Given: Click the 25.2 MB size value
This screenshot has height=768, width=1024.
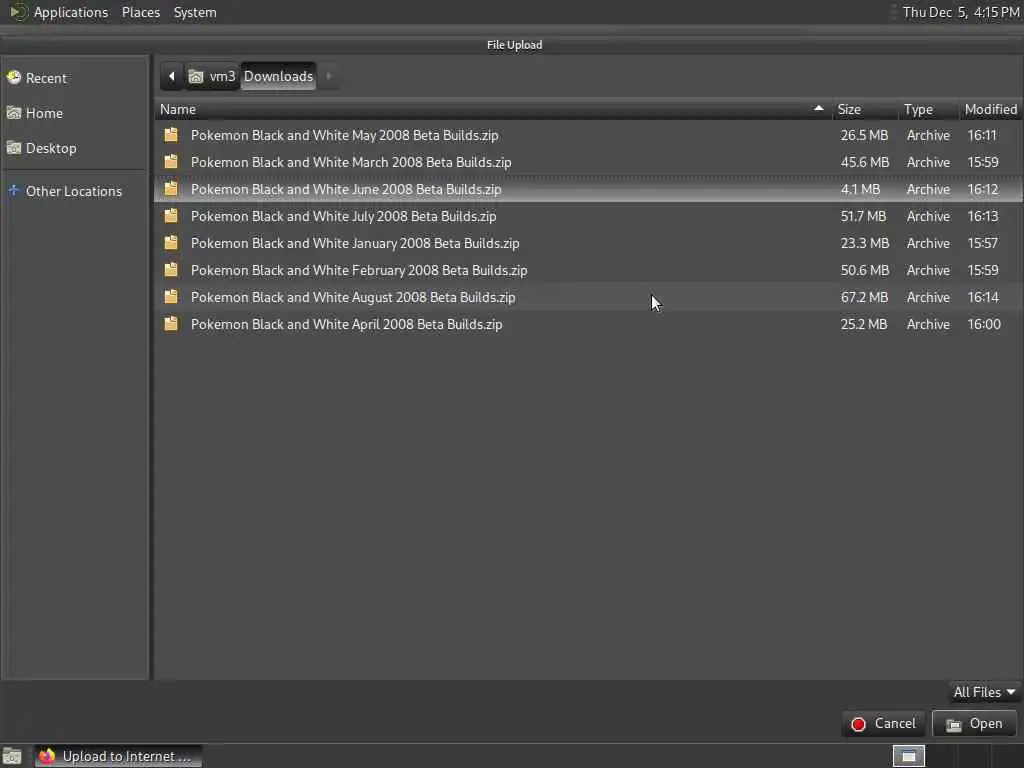Looking at the screenshot, I should pyautogui.click(x=863, y=324).
